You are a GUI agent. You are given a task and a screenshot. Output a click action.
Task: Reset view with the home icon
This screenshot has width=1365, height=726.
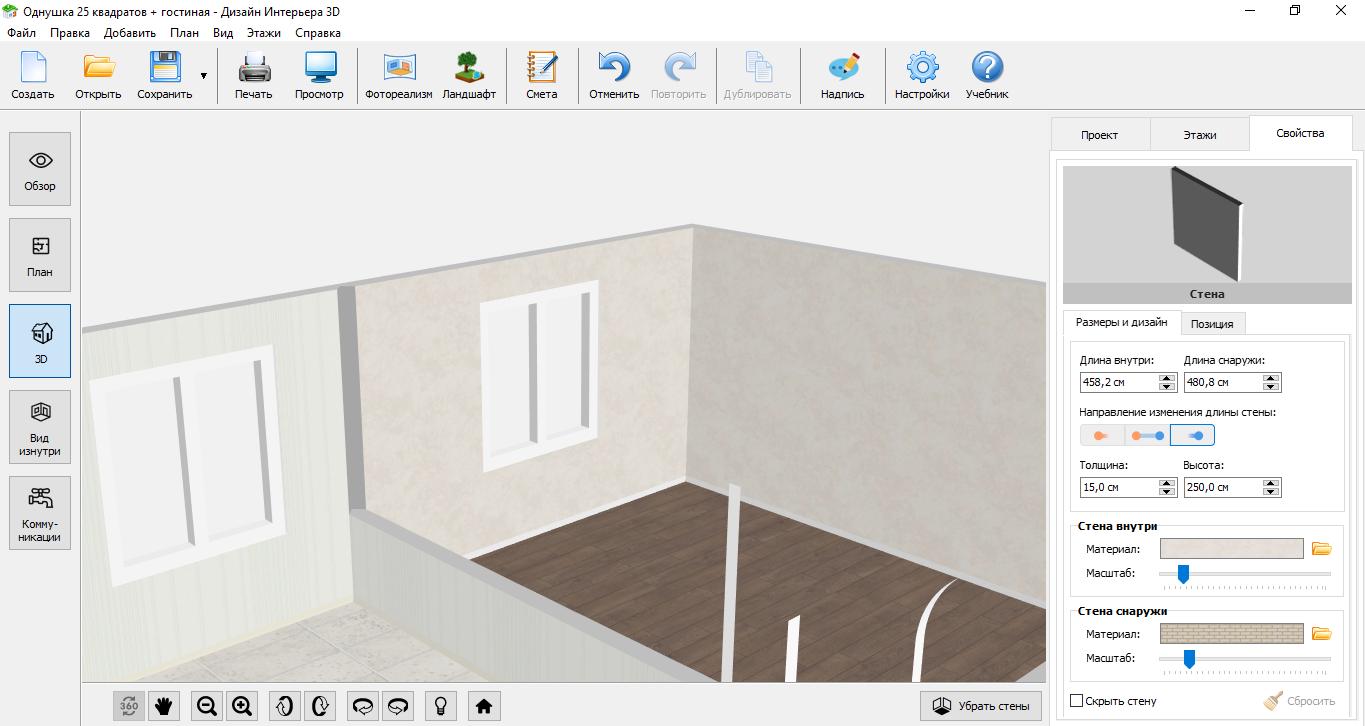point(484,706)
